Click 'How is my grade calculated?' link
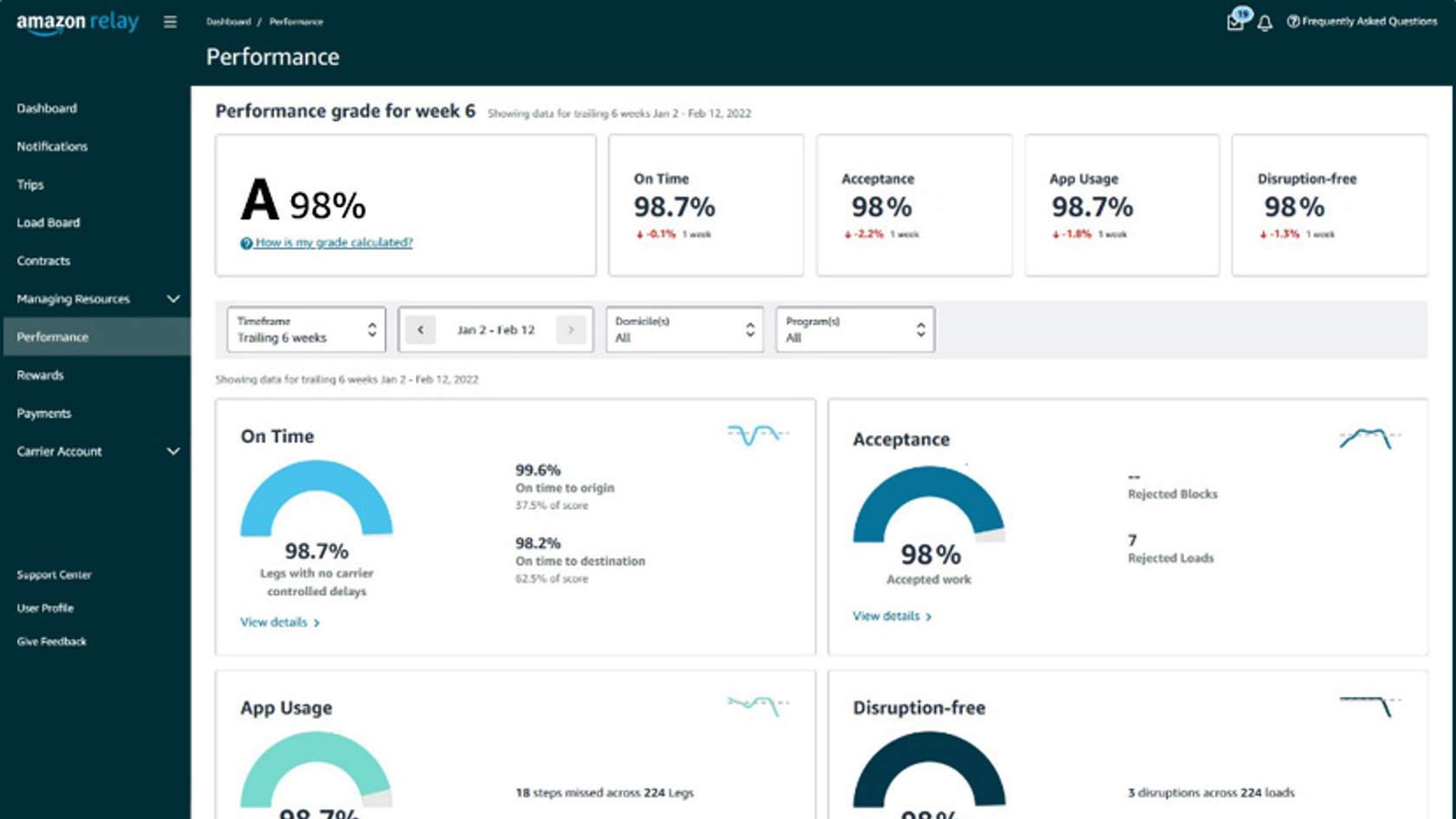Screen dimensions: 1456x819 click(333, 243)
